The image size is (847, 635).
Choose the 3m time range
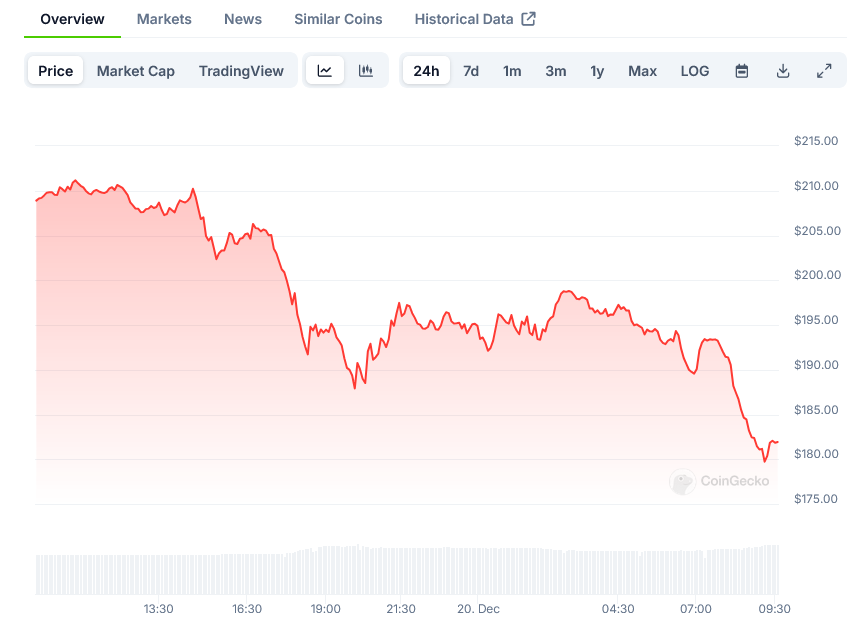556,71
